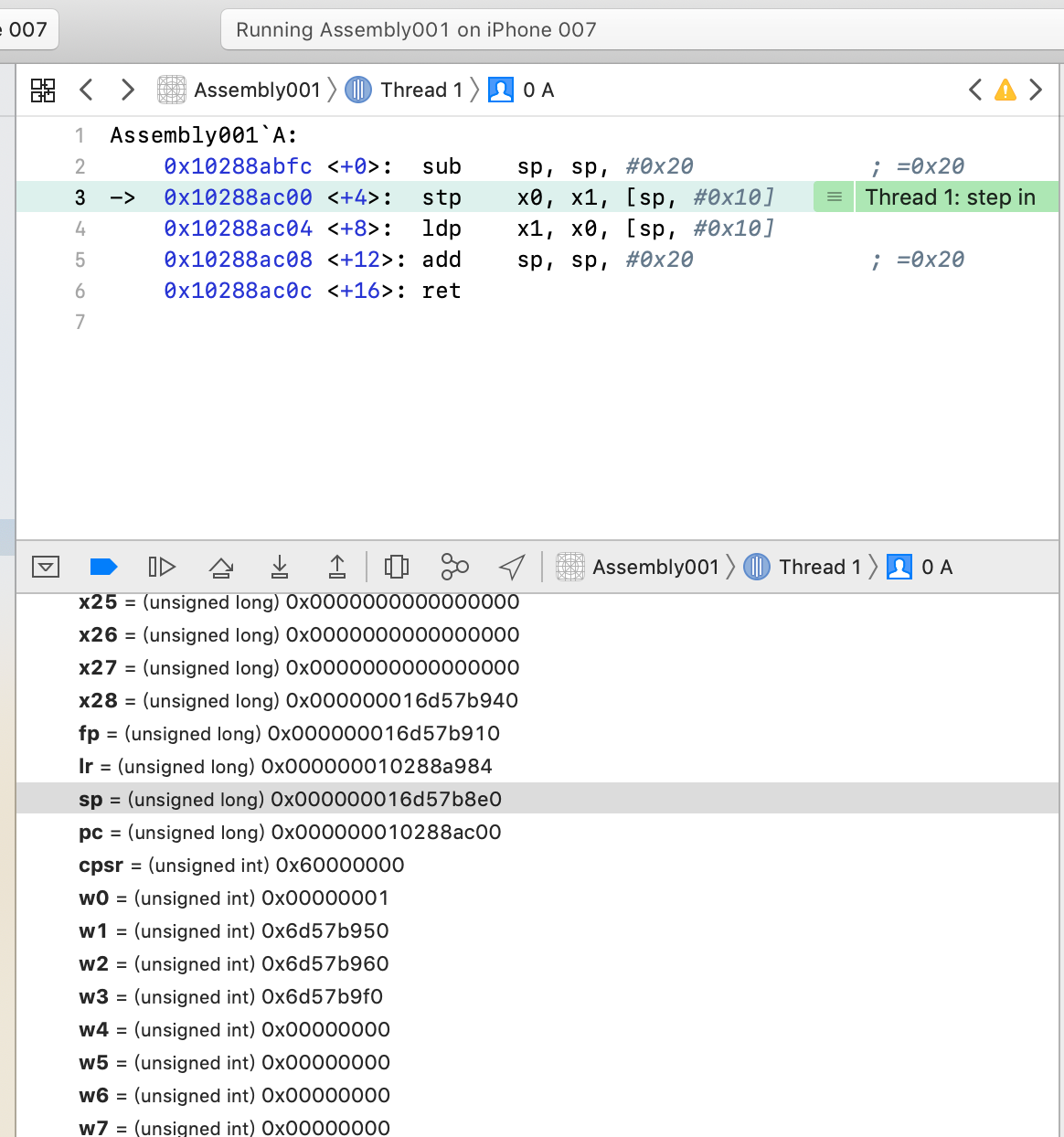Select Thread 1 in the editor jump bar
1064x1137 pixels.
click(x=404, y=90)
